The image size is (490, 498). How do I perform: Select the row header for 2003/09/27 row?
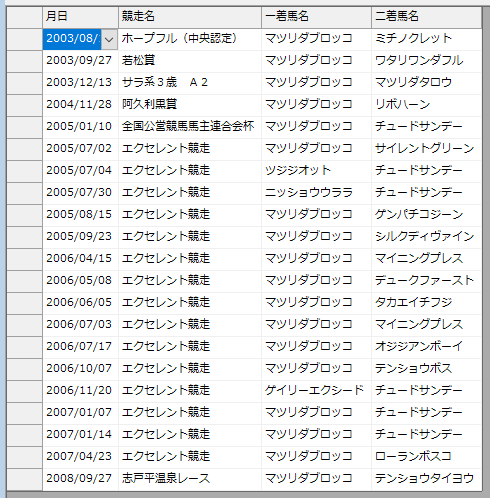[24, 61]
